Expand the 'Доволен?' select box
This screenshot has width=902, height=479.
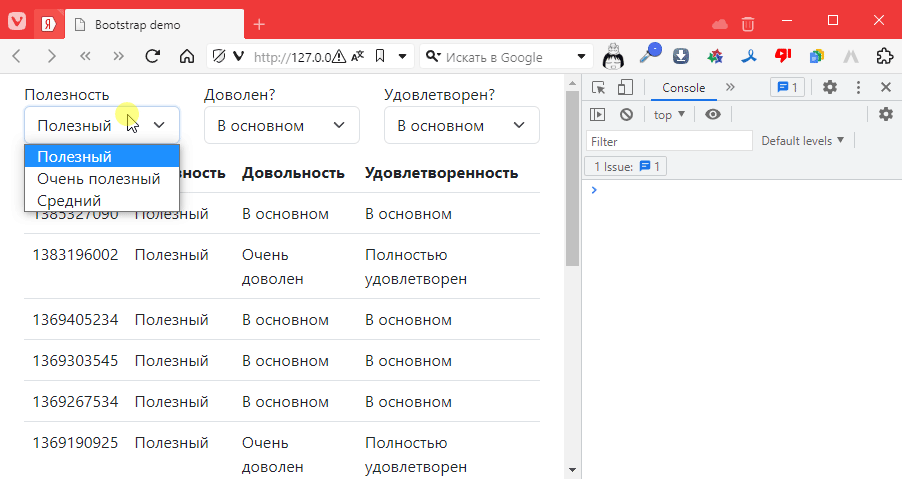(281, 126)
